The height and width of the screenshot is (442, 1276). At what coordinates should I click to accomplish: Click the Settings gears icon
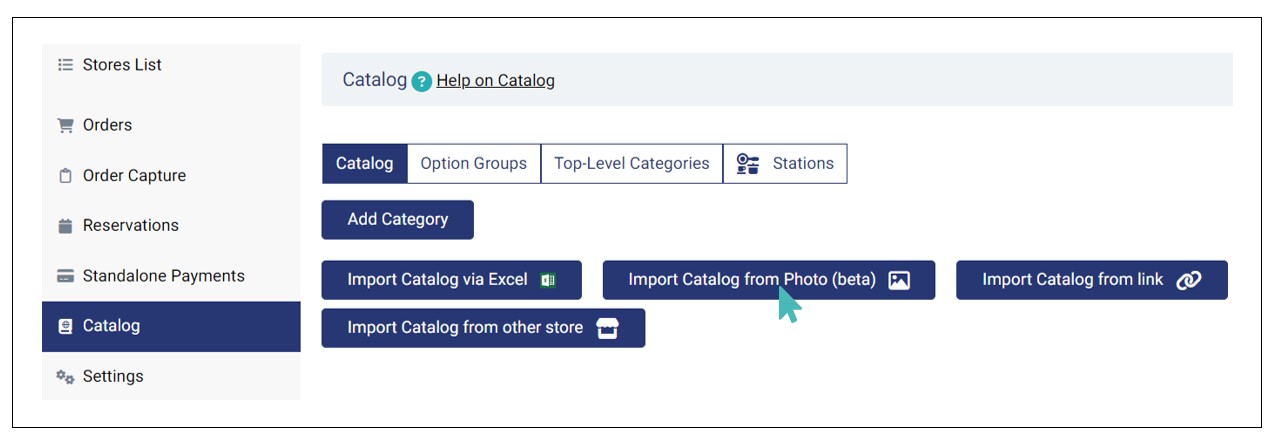[x=66, y=377]
